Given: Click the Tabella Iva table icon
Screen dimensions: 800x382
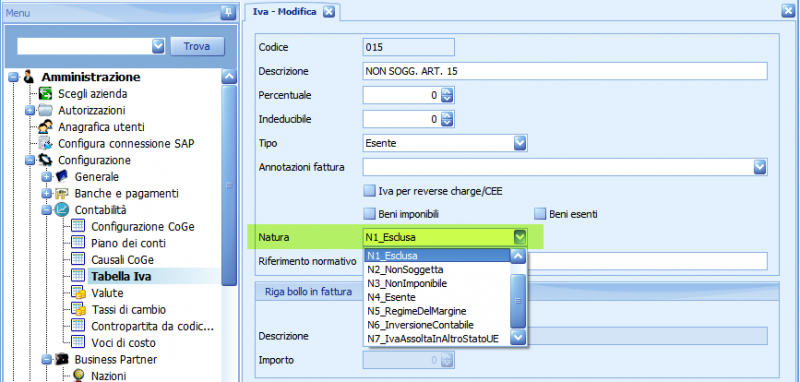Looking at the screenshot, I should click(78, 276).
